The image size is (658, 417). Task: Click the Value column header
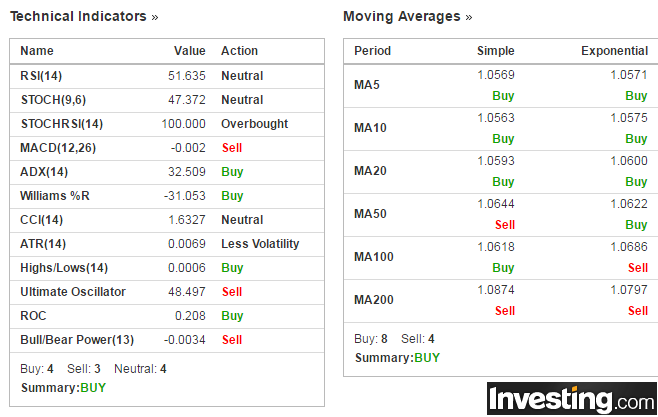(190, 51)
